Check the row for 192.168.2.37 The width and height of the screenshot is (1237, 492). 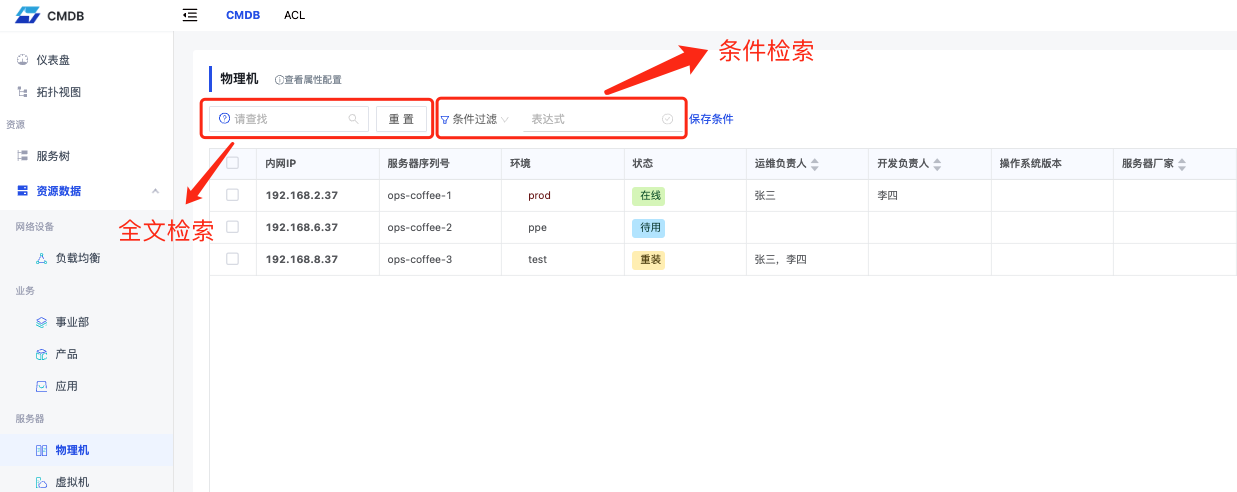[232, 195]
